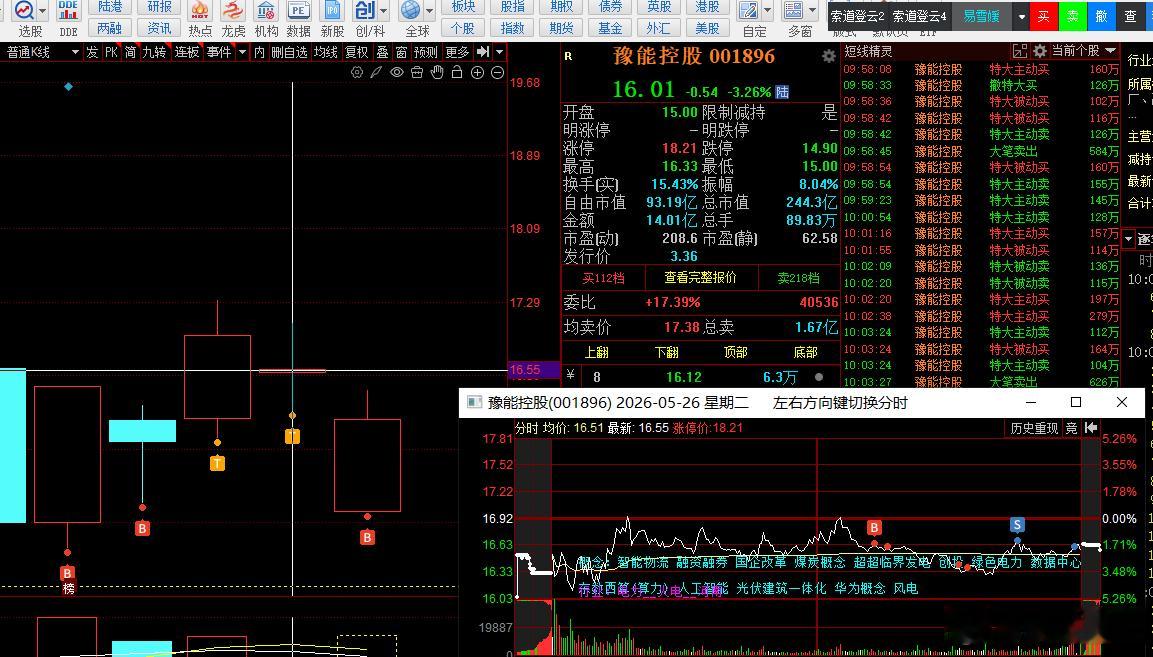
Task: Expand the 创/科 dropdown arrow
Action: [x=383, y=10]
